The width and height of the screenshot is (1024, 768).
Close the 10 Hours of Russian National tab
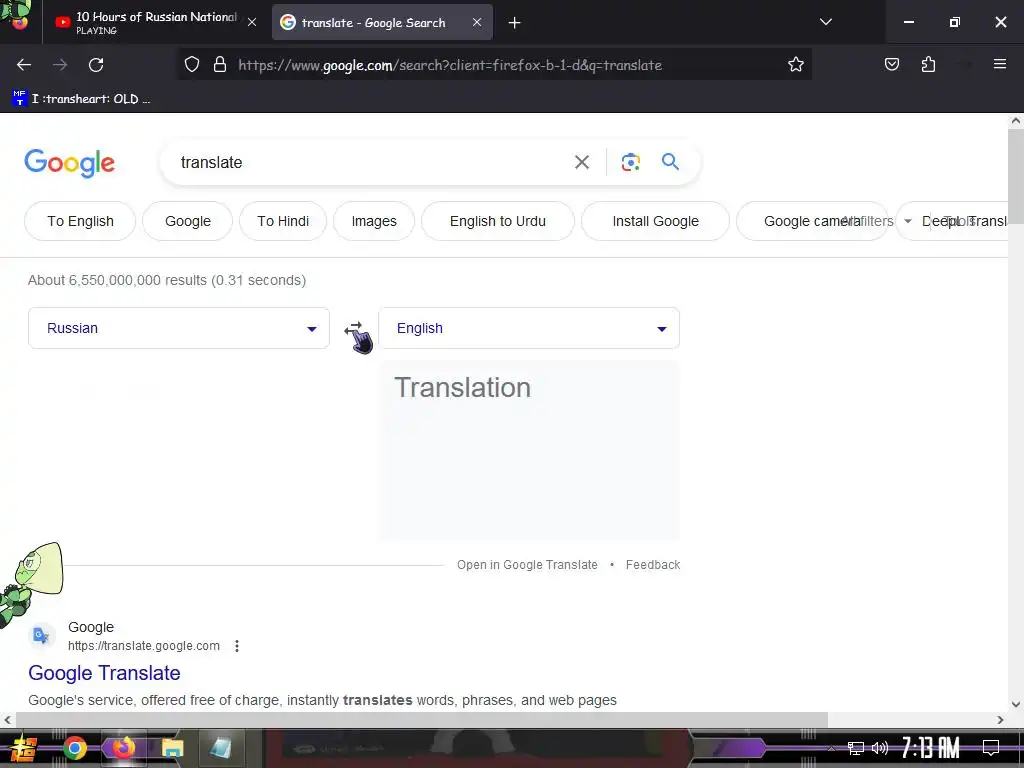tap(252, 22)
